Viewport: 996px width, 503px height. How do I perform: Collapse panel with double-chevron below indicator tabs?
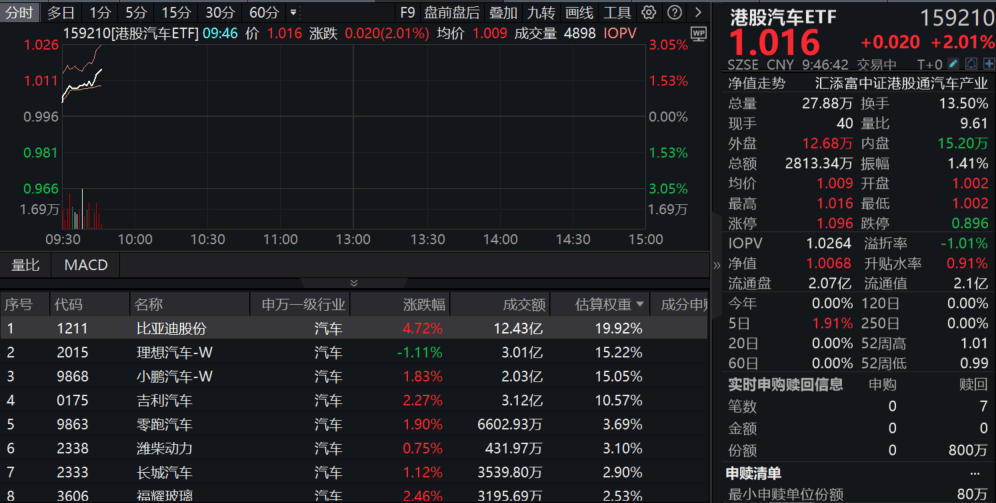point(354,283)
